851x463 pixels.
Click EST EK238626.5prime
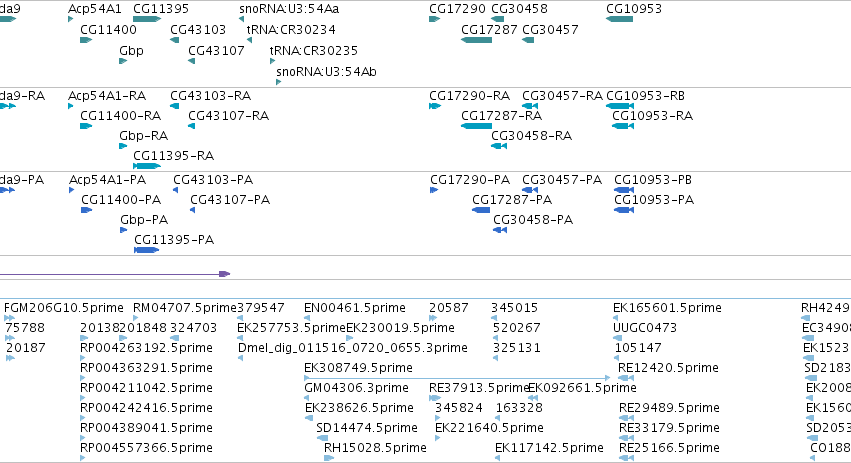(x=359, y=409)
